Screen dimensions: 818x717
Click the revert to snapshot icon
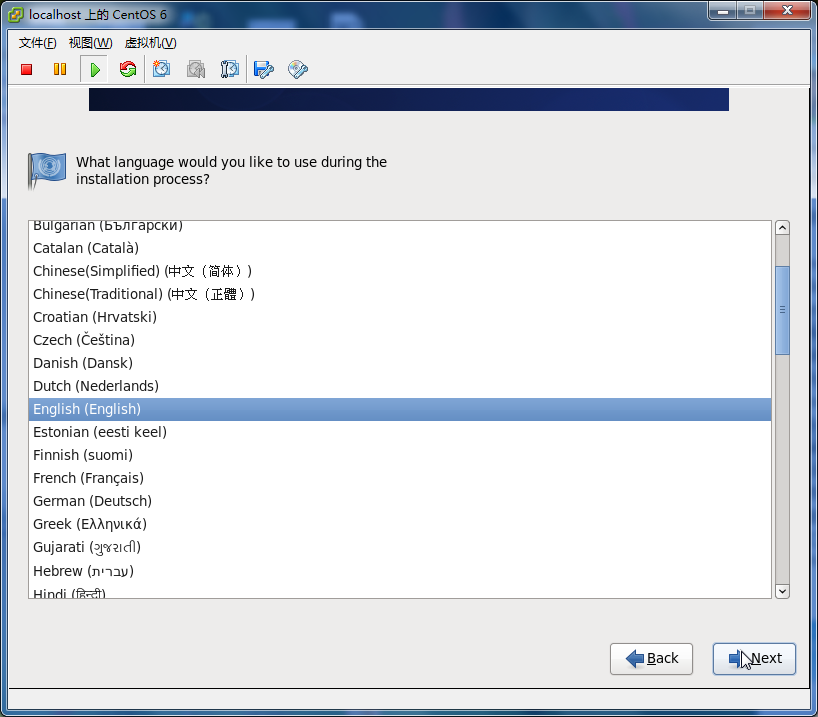point(196,70)
